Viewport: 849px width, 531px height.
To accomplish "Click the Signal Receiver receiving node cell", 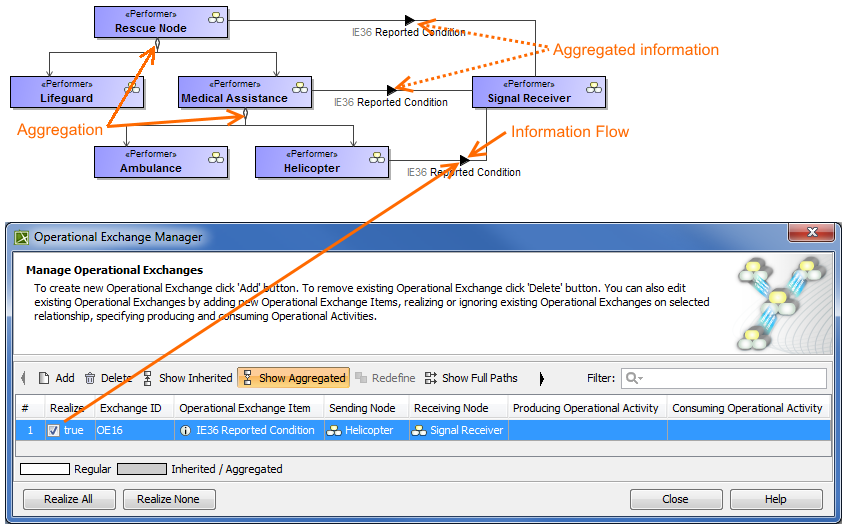I will [459, 430].
